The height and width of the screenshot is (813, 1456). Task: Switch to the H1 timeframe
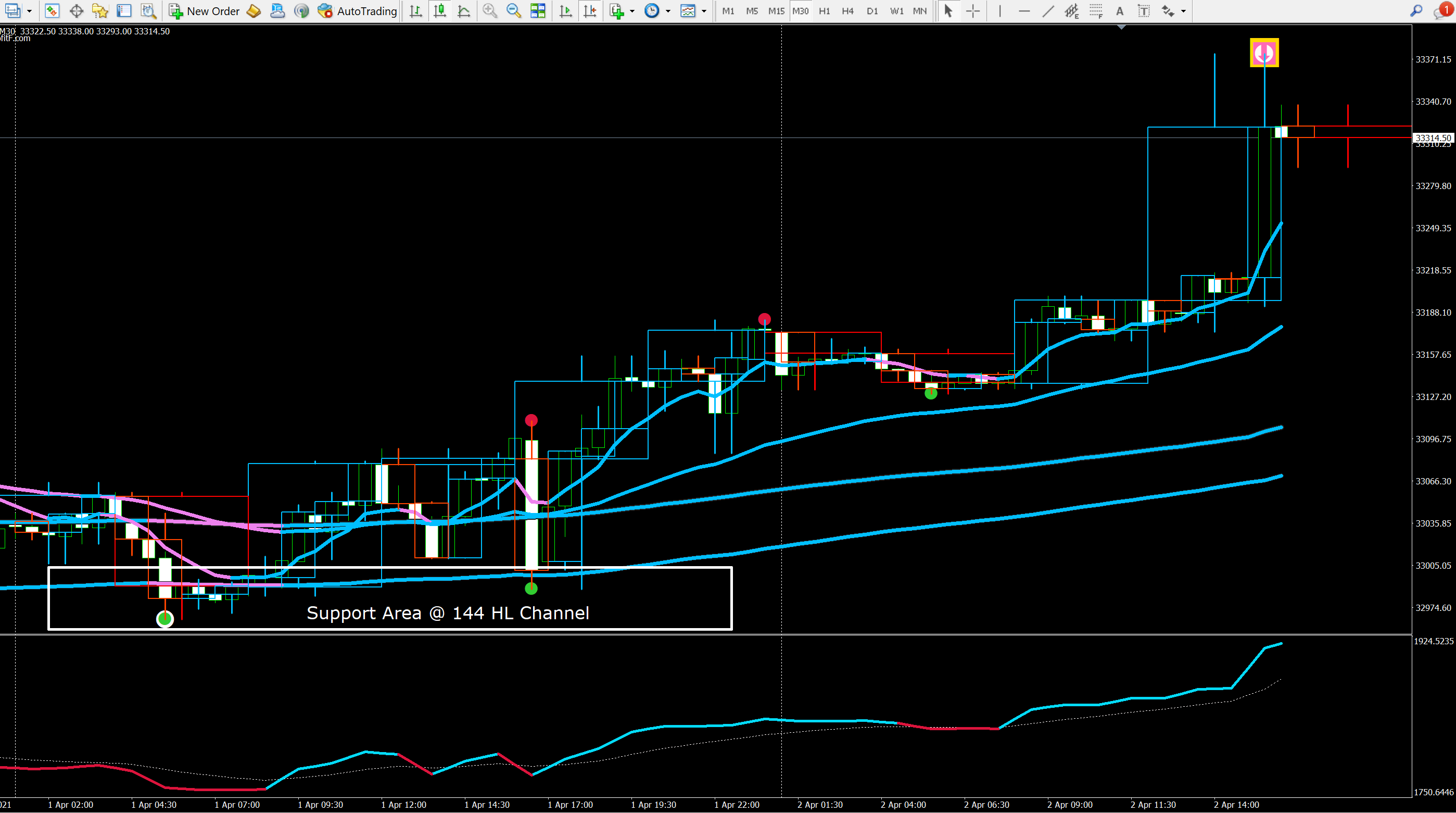coord(824,11)
